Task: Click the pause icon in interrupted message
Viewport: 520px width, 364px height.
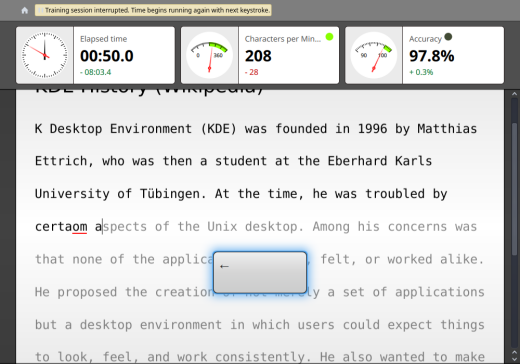Action: (40, 10)
